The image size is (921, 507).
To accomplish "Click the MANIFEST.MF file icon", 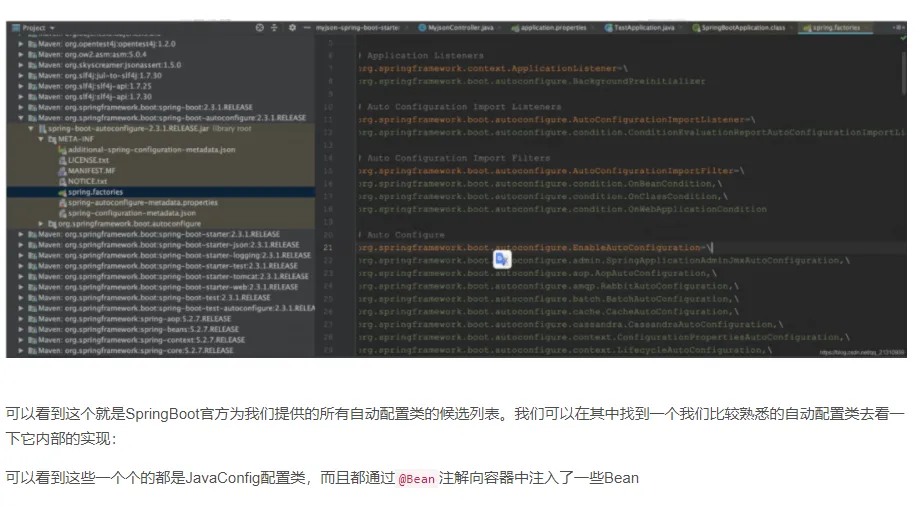I will [62, 171].
